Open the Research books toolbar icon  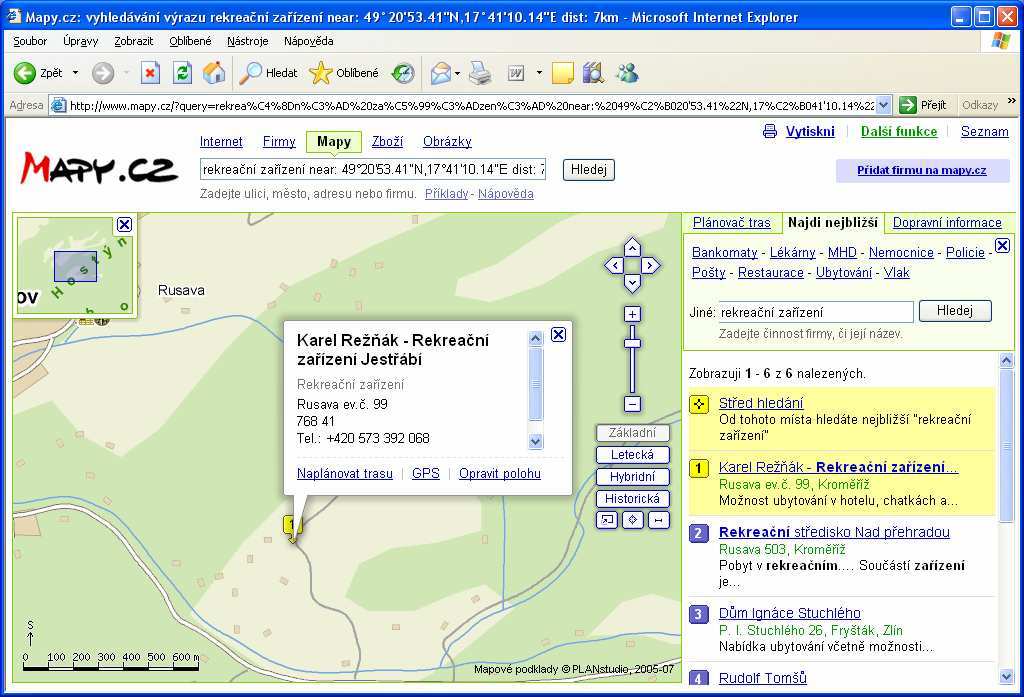pos(594,73)
